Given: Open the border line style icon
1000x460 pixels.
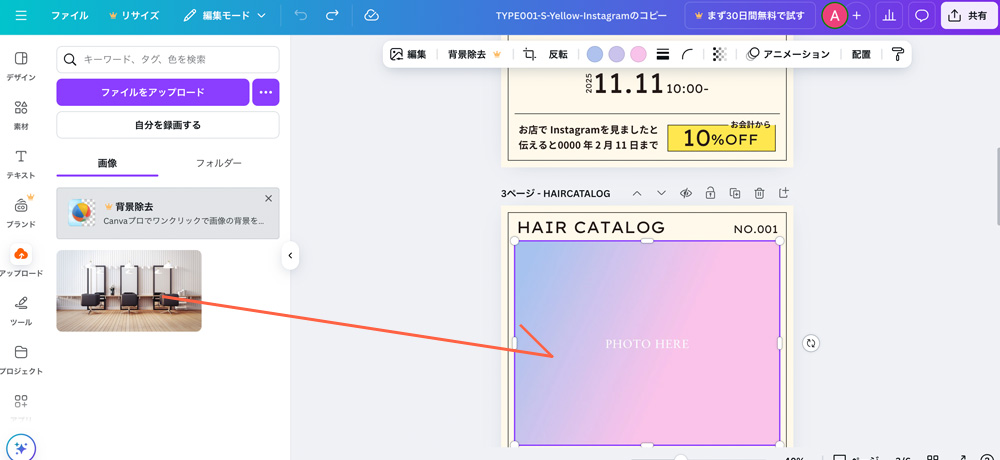Looking at the screenshot, I should pos(662,54).
